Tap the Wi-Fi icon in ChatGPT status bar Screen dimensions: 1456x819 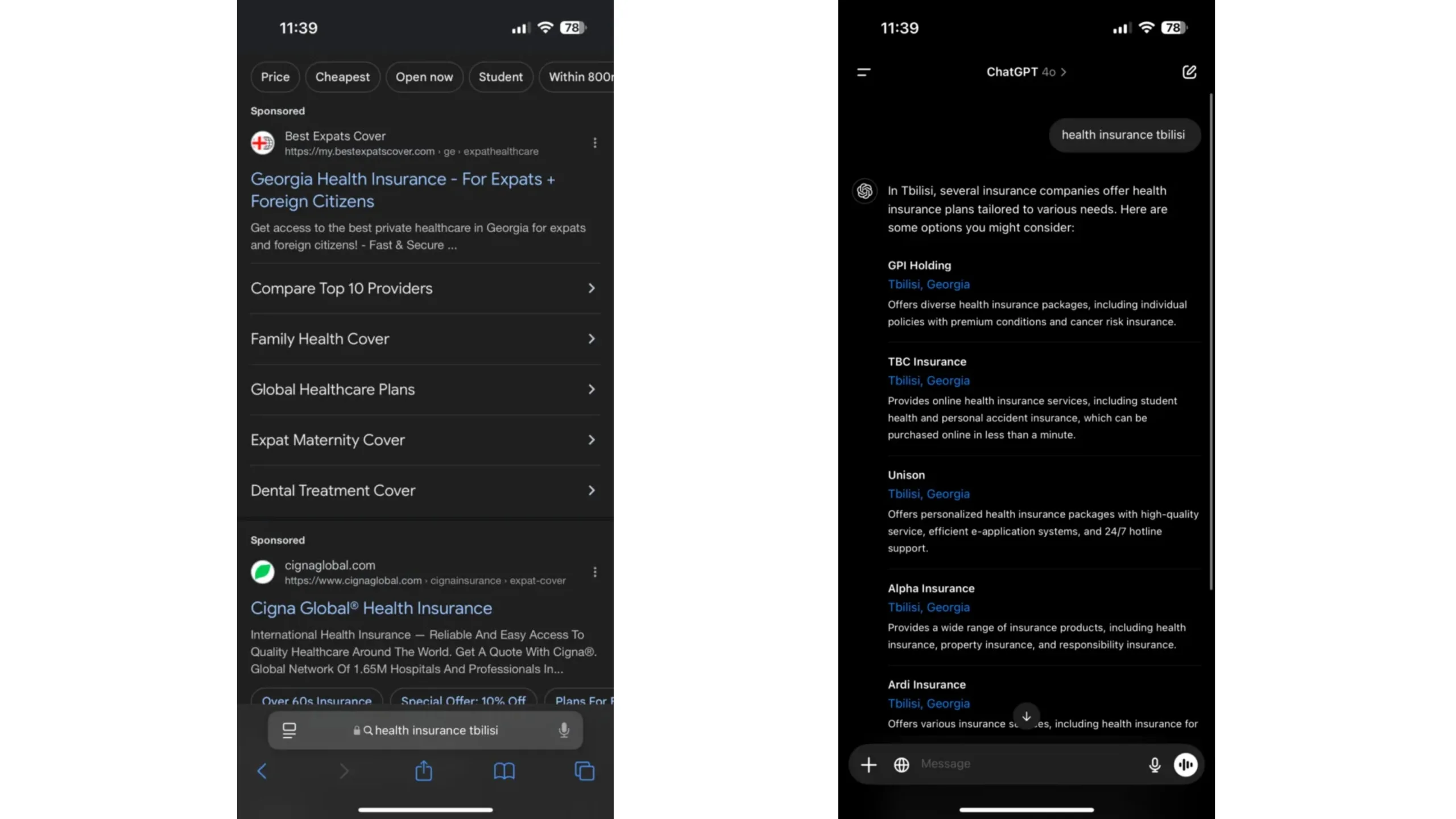pos(1147,27)
